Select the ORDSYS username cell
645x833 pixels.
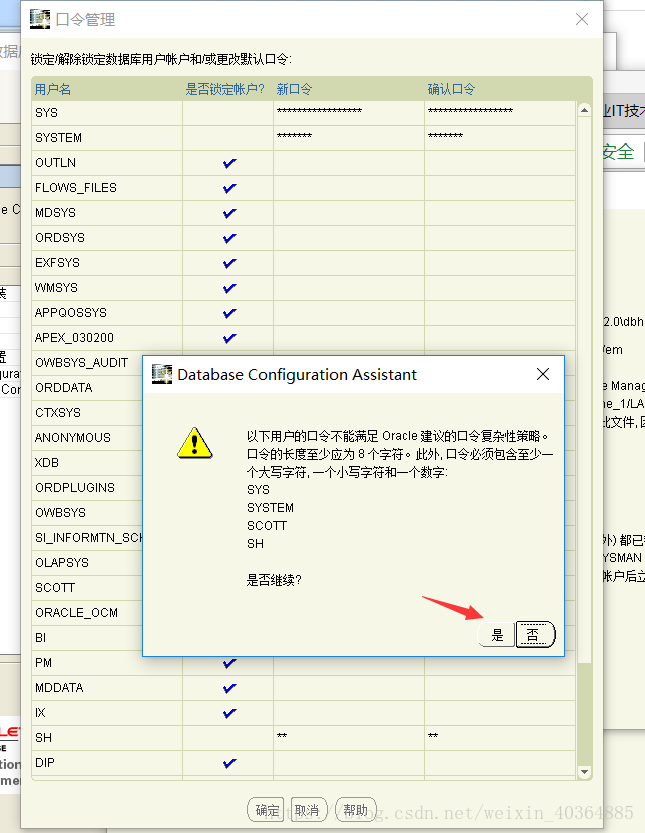tap(107, 238)
